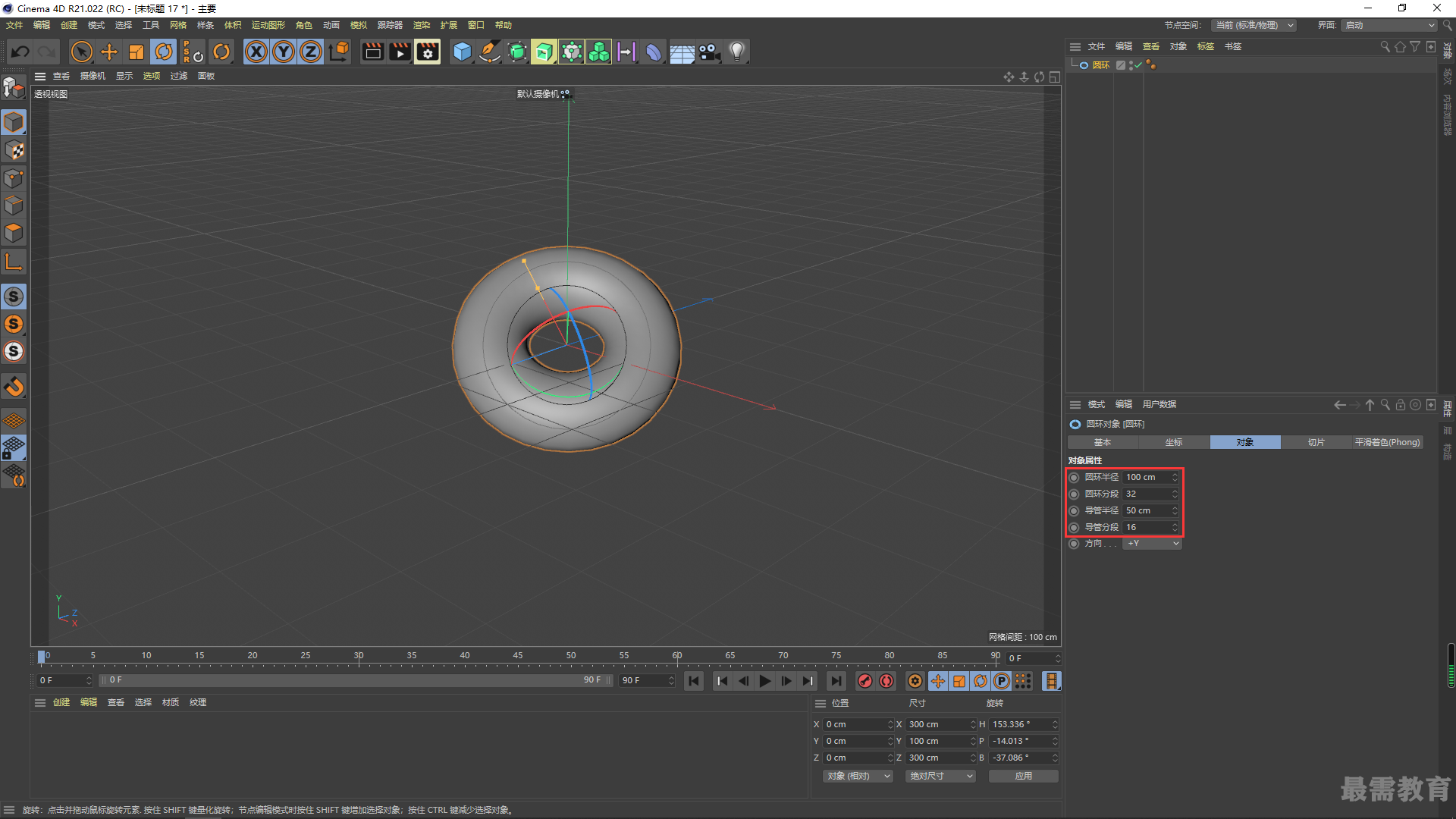Click the red Record Active Objects key button
1456x819 pixels.
point(865,681)
